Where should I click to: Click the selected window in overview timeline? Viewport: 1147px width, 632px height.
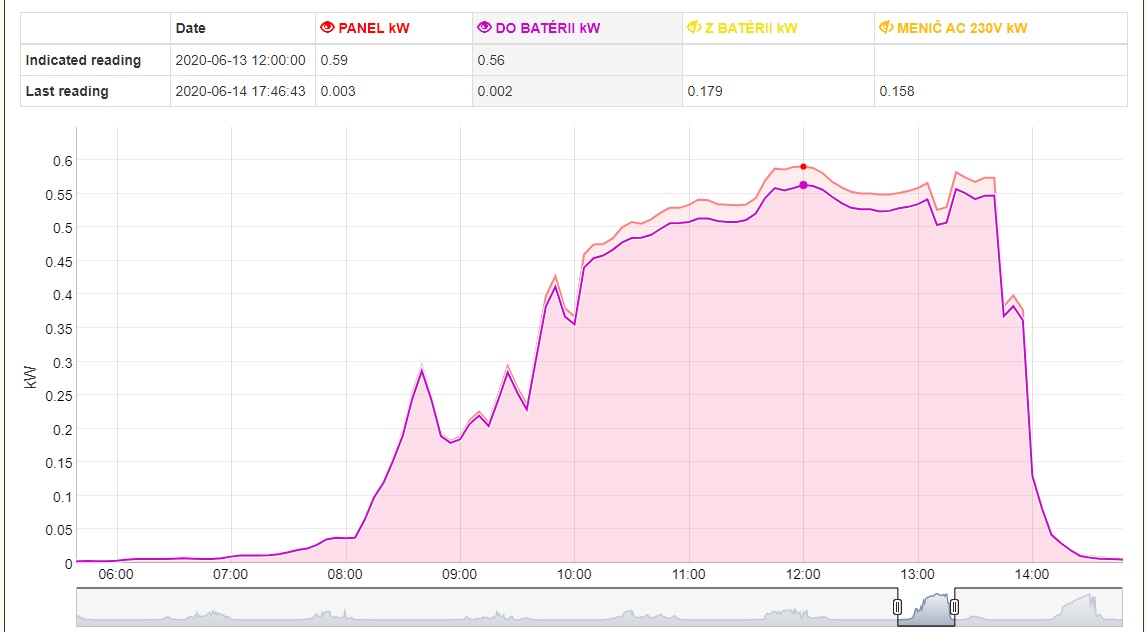[926, 607]
